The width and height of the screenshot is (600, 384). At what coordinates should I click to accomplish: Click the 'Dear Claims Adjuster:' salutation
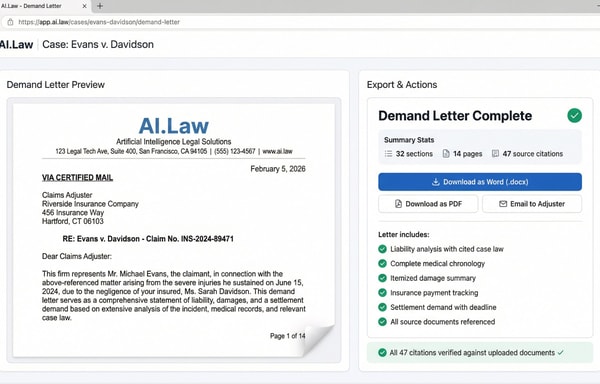click(x=77, y=256)
